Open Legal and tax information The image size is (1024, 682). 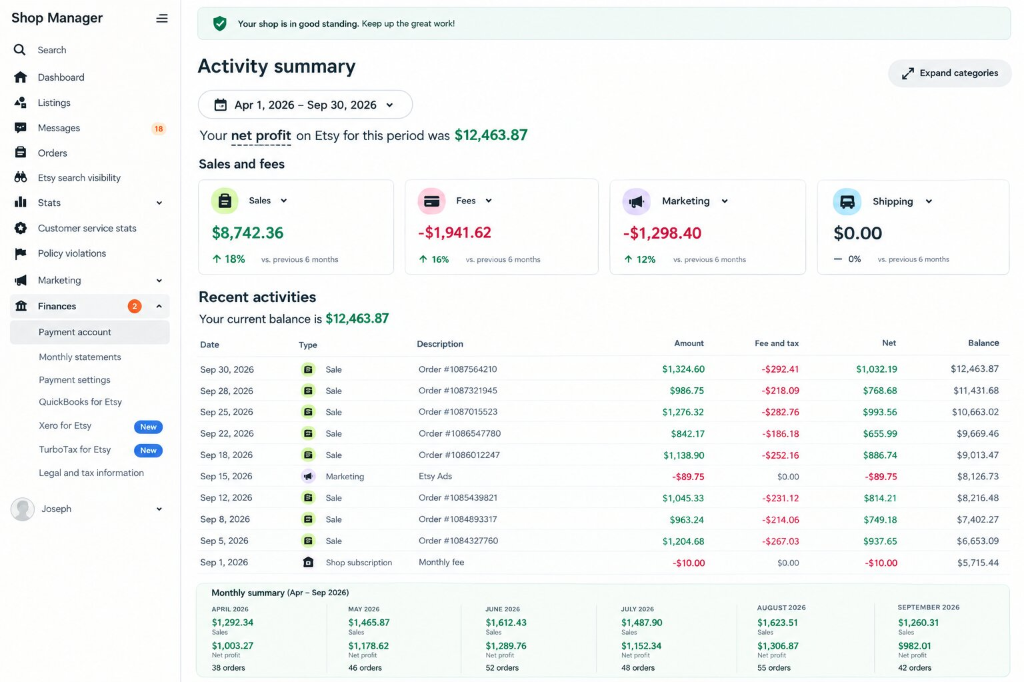[91, 472]
